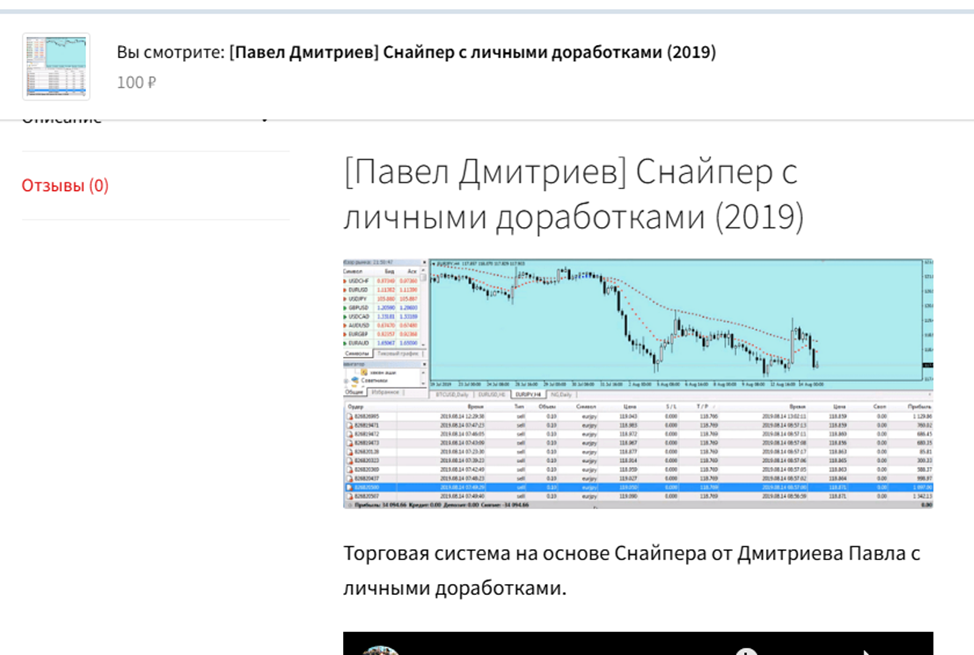Expand the partially hidden Описание tab arrow
974x655 pixels.
click(265, 119)
